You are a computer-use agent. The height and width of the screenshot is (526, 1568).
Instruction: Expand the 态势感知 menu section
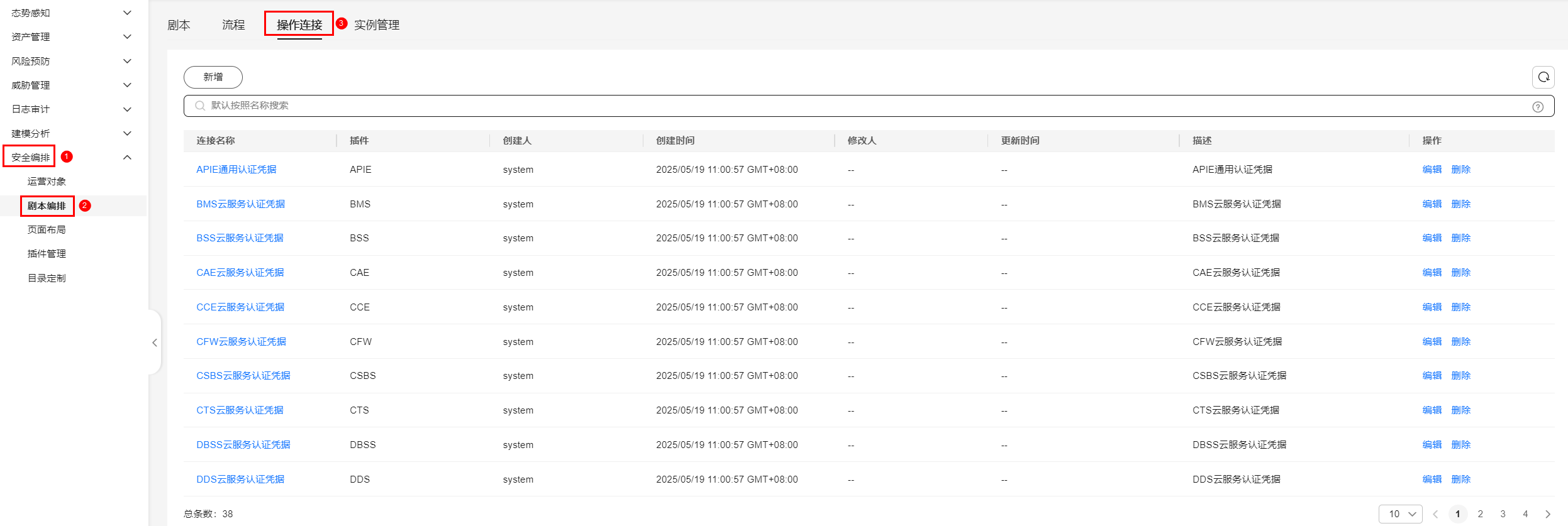tap(127, 13)
